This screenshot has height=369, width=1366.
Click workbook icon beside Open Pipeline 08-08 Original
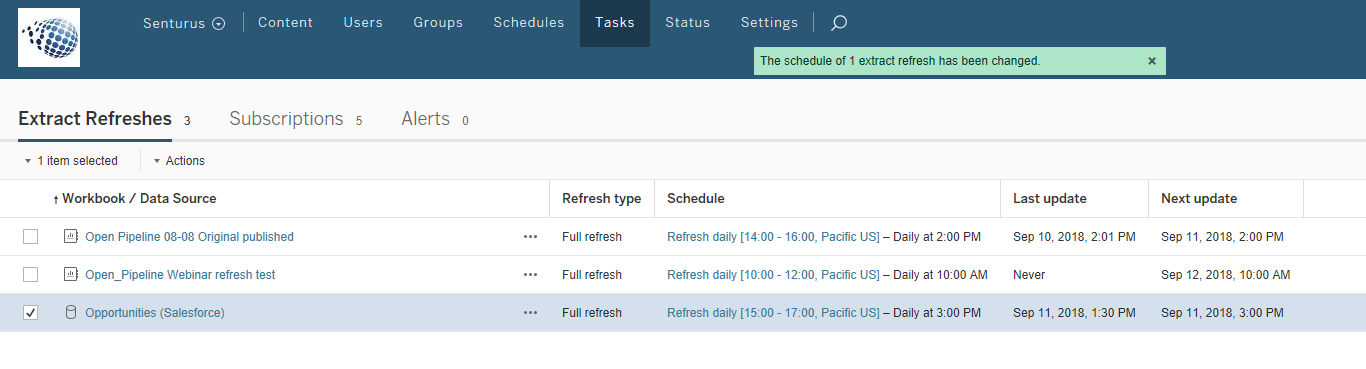pos(70,237)
